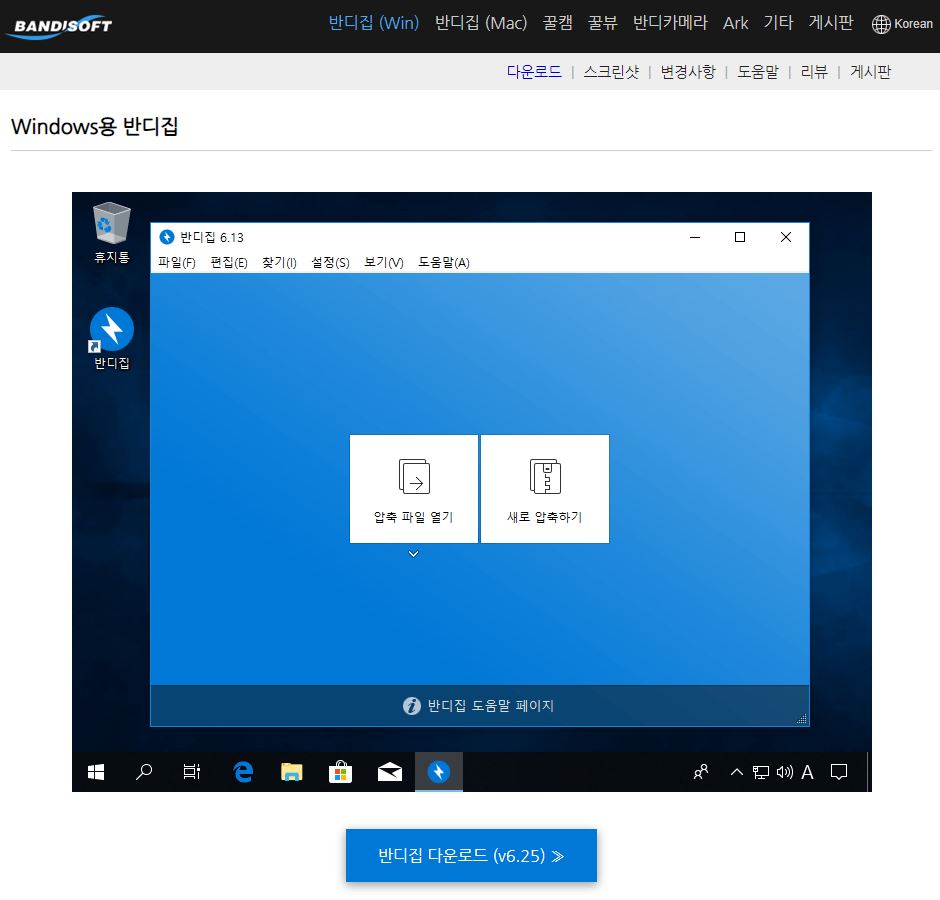Click the network tray icon

click(761, 772)
